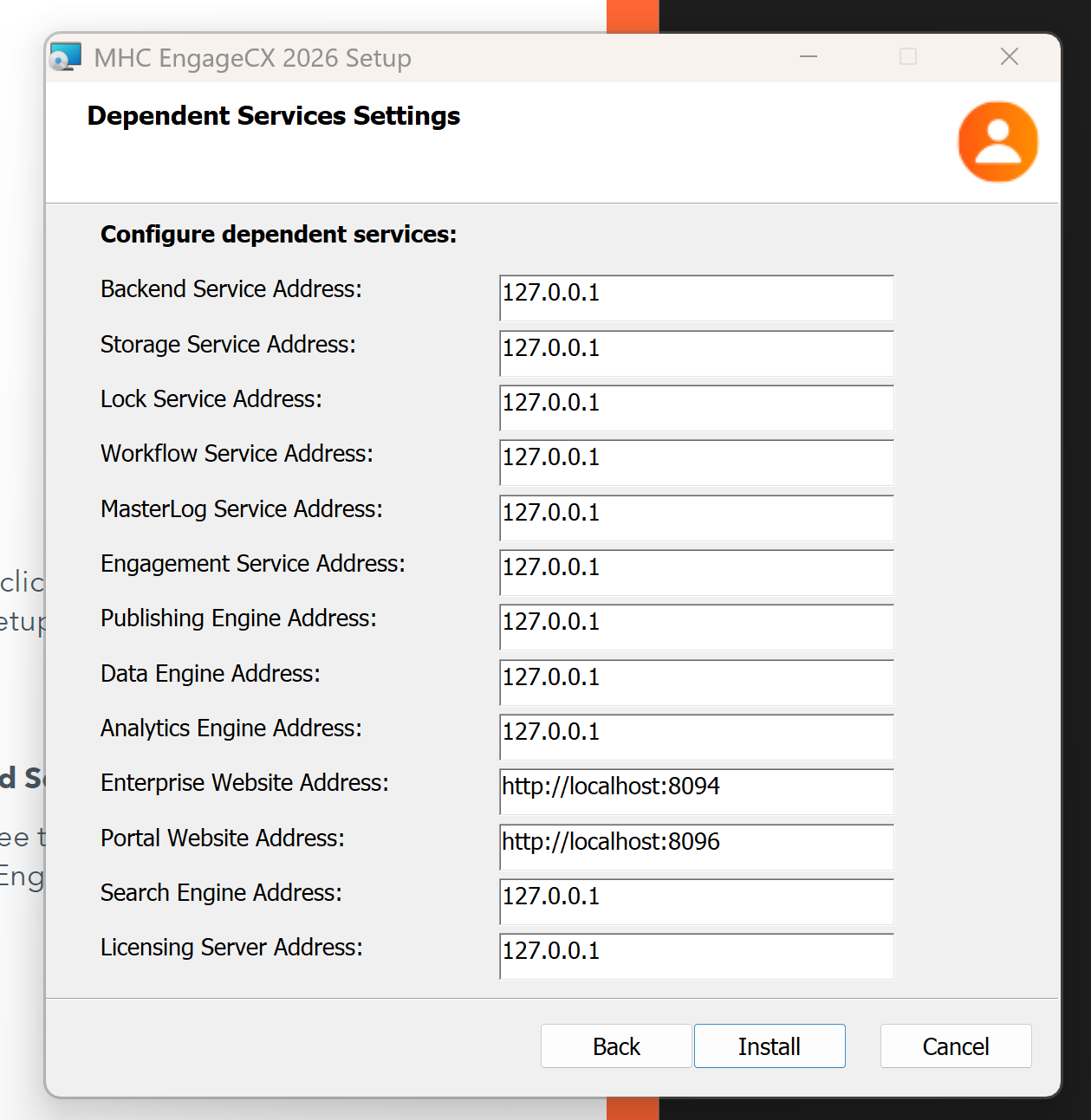
Task: Select the Lock Service Address field
Action: 697,408
